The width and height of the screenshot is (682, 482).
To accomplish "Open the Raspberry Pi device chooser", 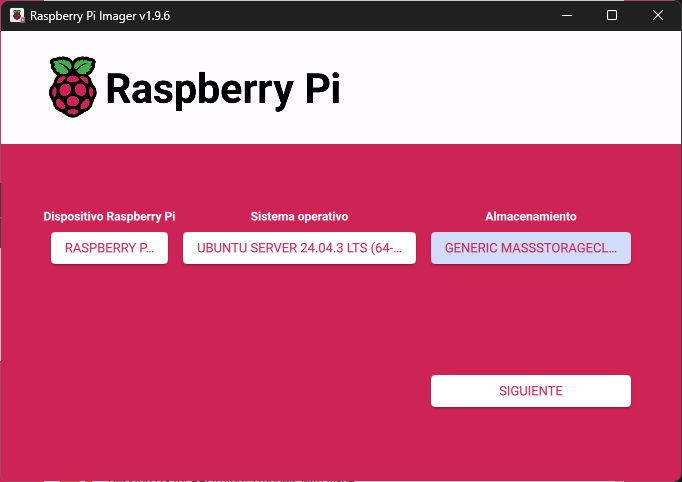I will click(109, 248).
